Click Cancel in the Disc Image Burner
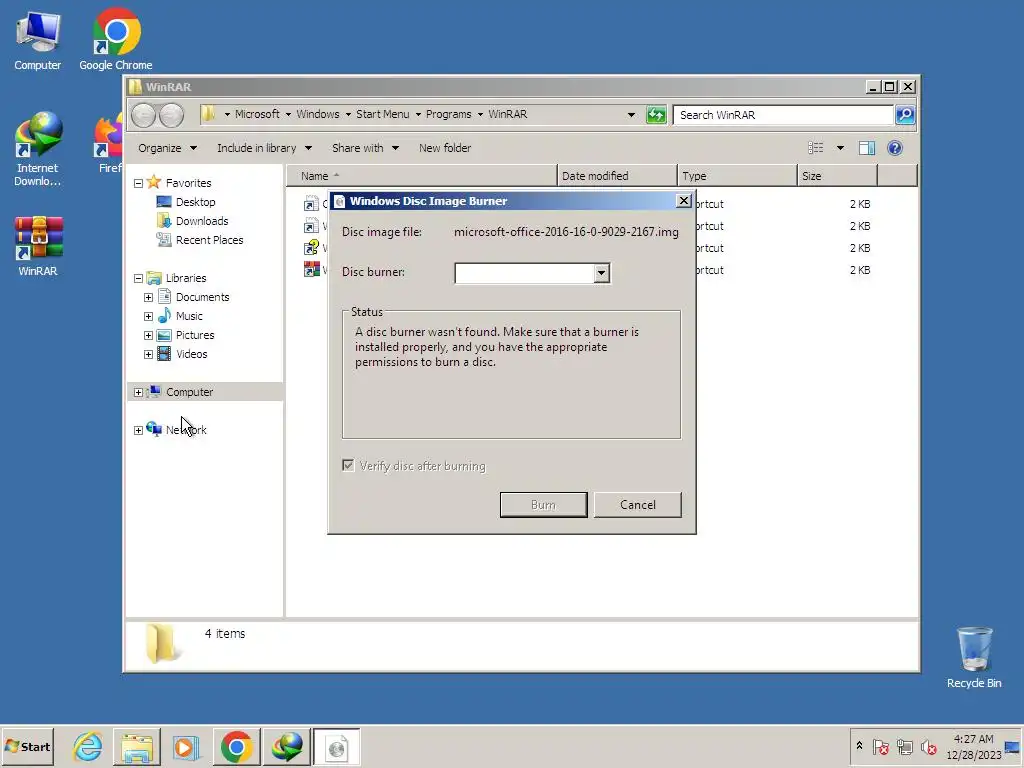1024x768 pixels. tap(637, 505)
